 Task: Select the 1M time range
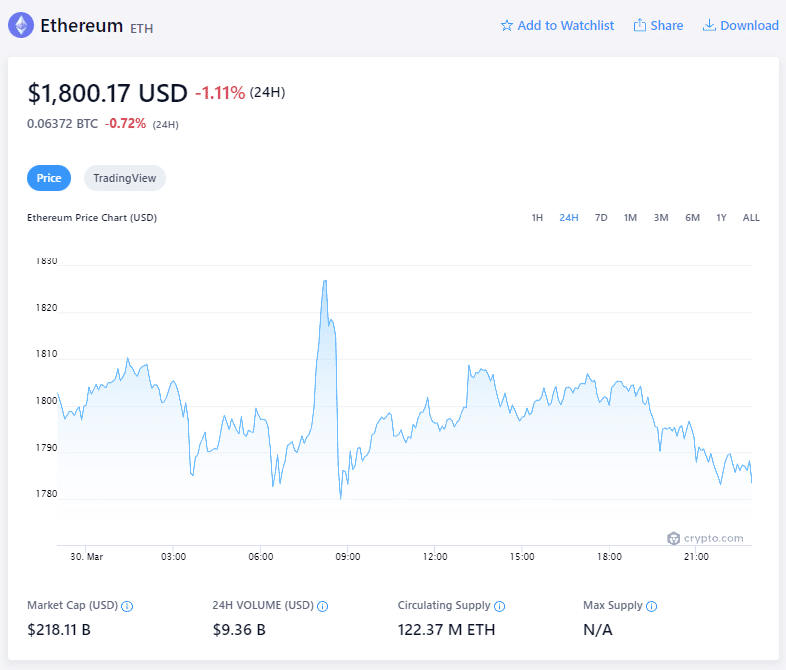point(630,217)
